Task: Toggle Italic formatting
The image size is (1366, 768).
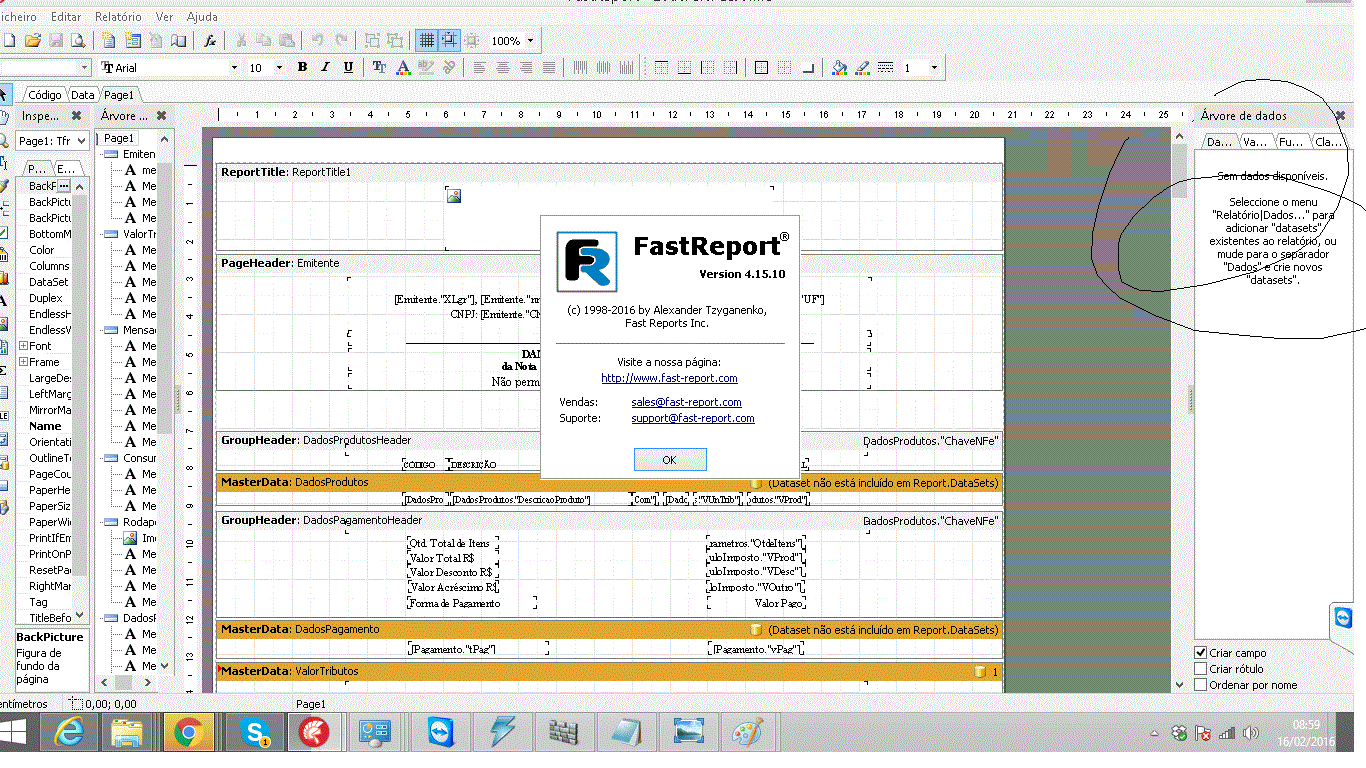Action: [x=325, y=67]
